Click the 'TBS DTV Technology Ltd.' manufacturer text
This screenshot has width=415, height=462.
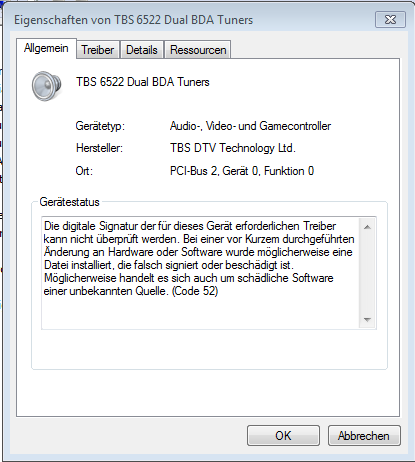(x=233, y=148)
